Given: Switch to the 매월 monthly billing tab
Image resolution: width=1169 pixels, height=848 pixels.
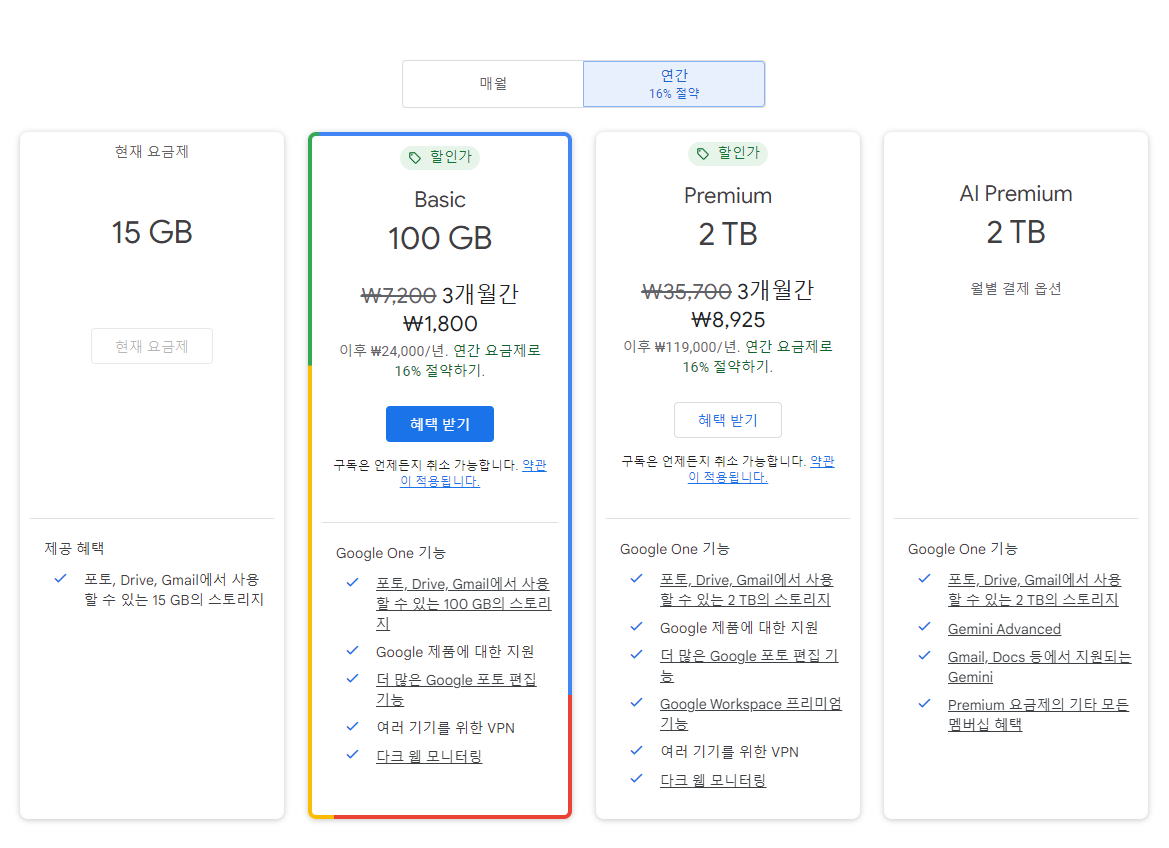Looking at the screenshot, I should coord(493,84).
